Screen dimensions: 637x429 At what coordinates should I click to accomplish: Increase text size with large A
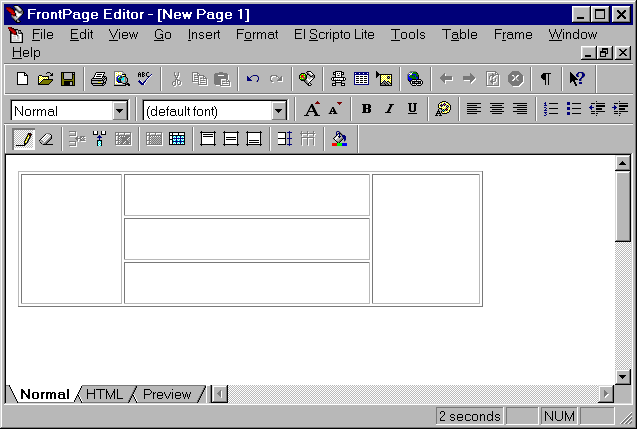312,109
